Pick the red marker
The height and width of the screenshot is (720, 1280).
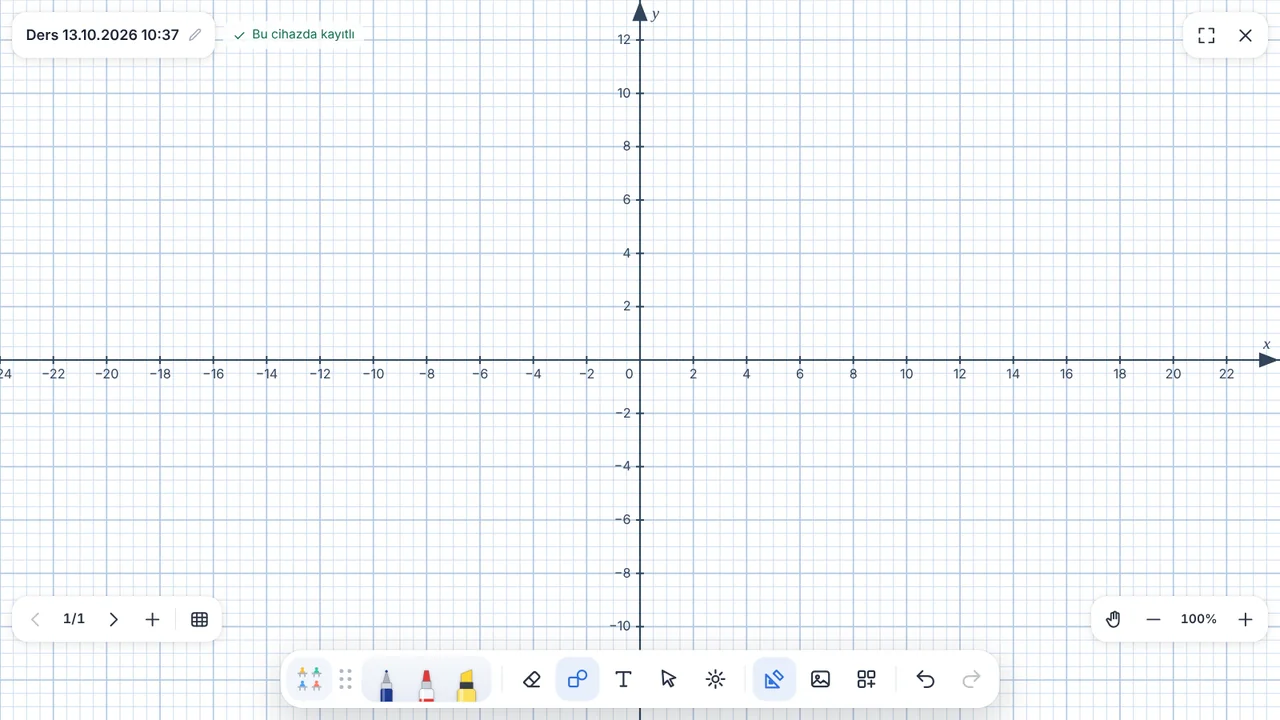tap(426, 684)
